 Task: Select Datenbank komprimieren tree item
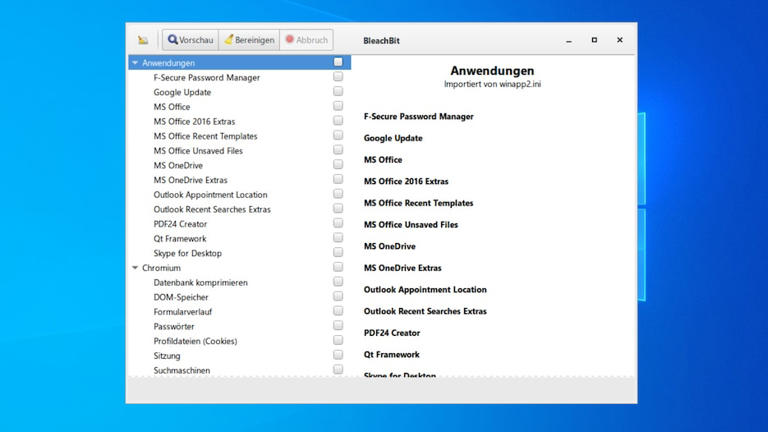201,283
